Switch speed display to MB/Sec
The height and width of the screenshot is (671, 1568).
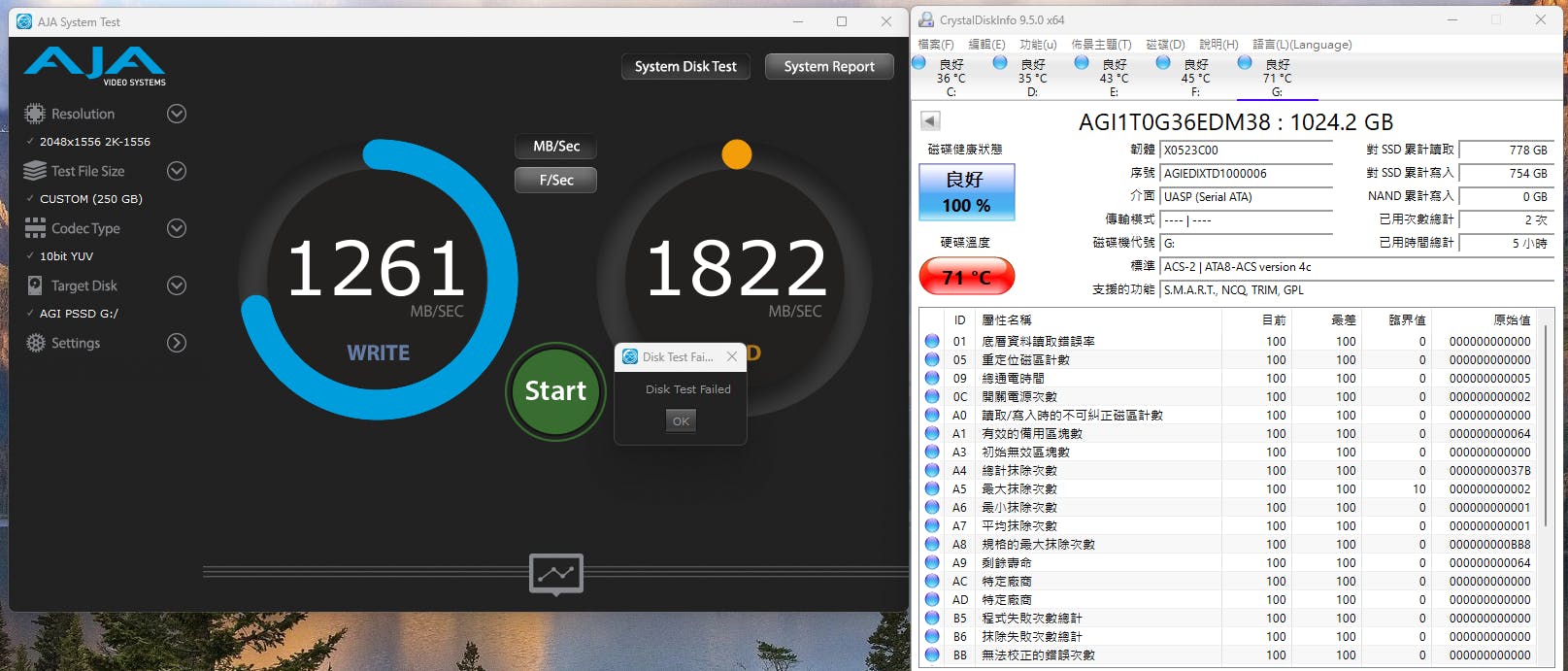coord(556,147)
